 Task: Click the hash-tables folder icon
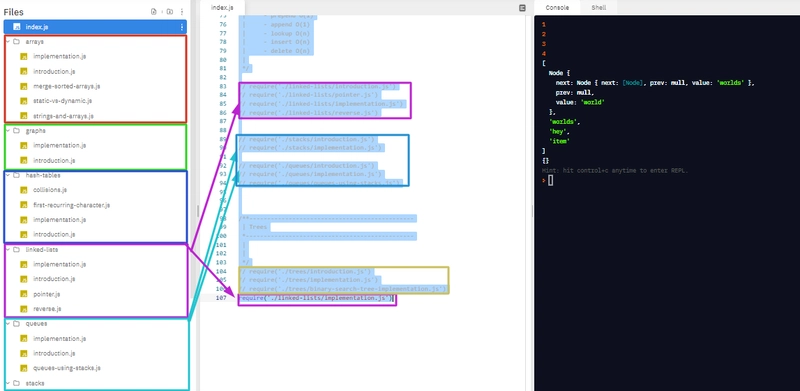coord(16,175)
